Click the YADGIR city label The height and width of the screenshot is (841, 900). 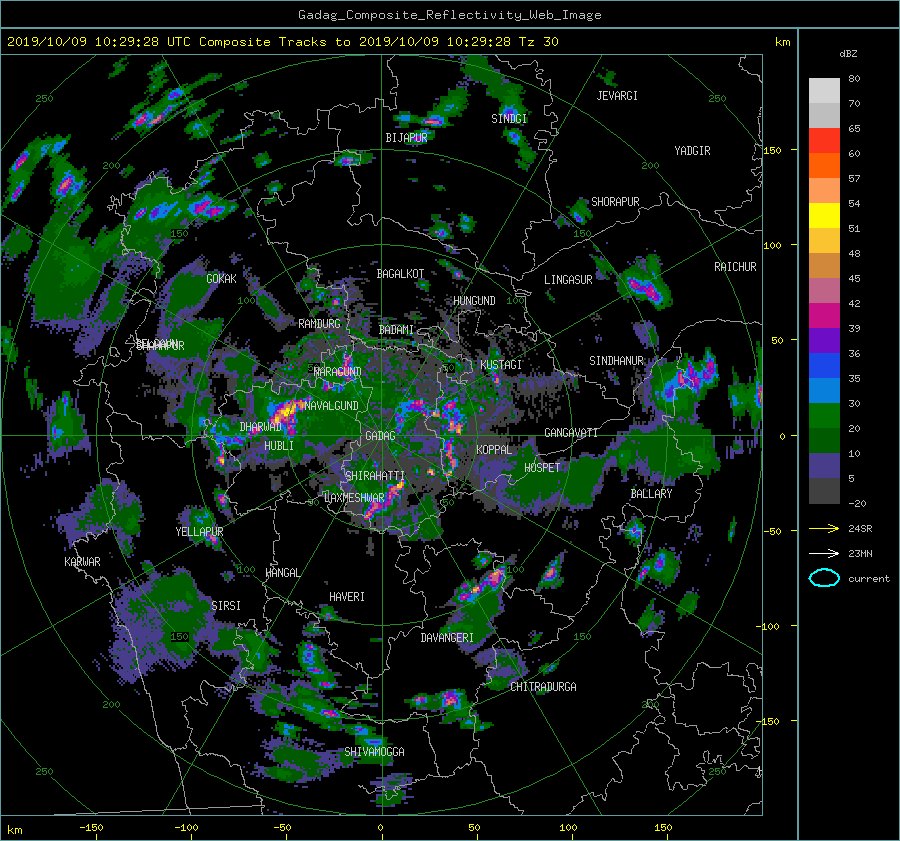[692, 151]
